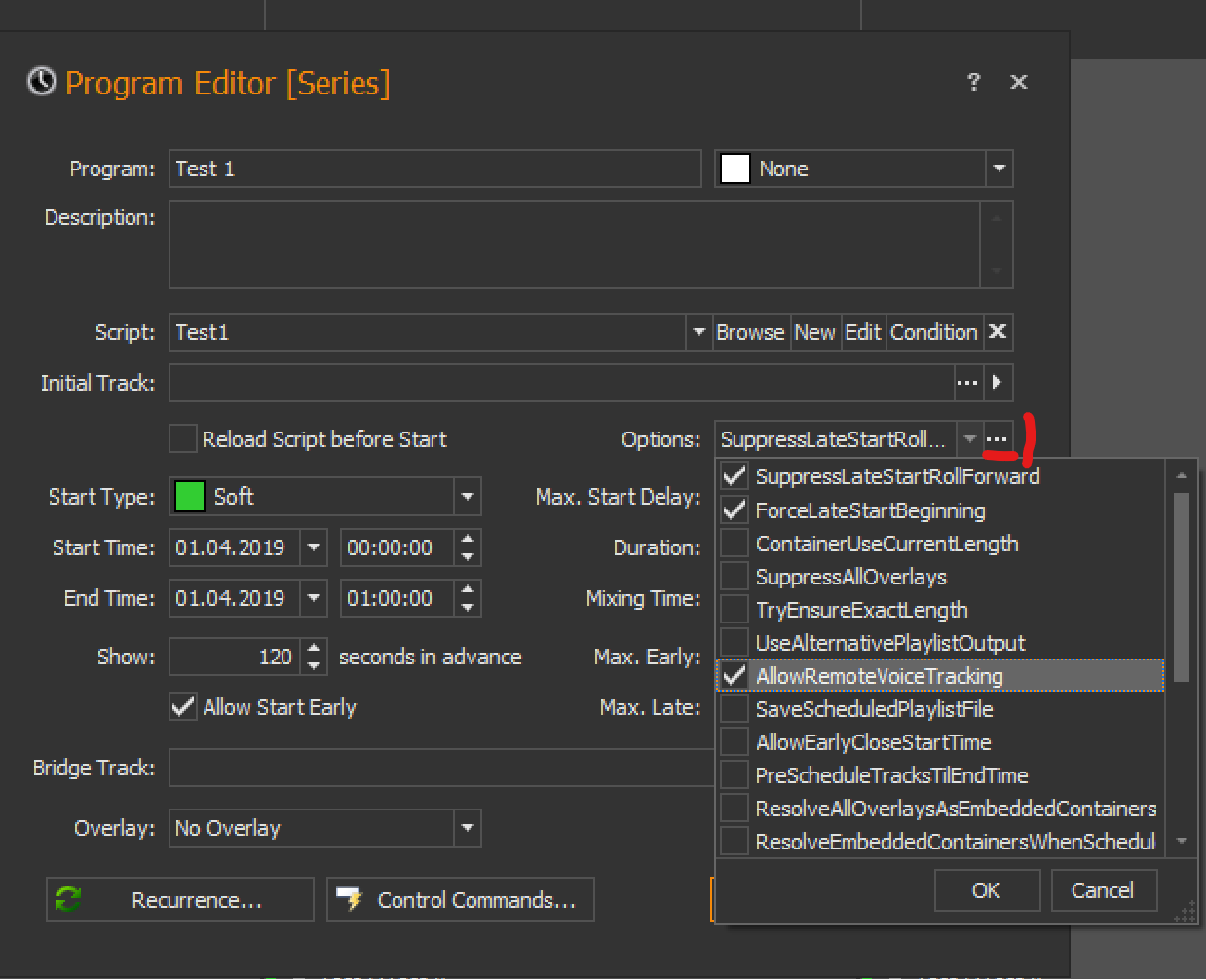Select SaveScheduledPlaylistFile in options list
This screenshot has width=1206, height=980.
tap(874, 709)
